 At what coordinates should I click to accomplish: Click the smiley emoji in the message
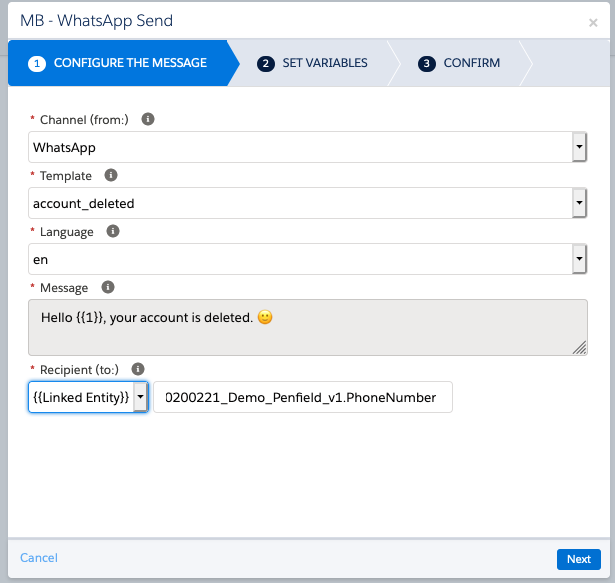(265, 317)
